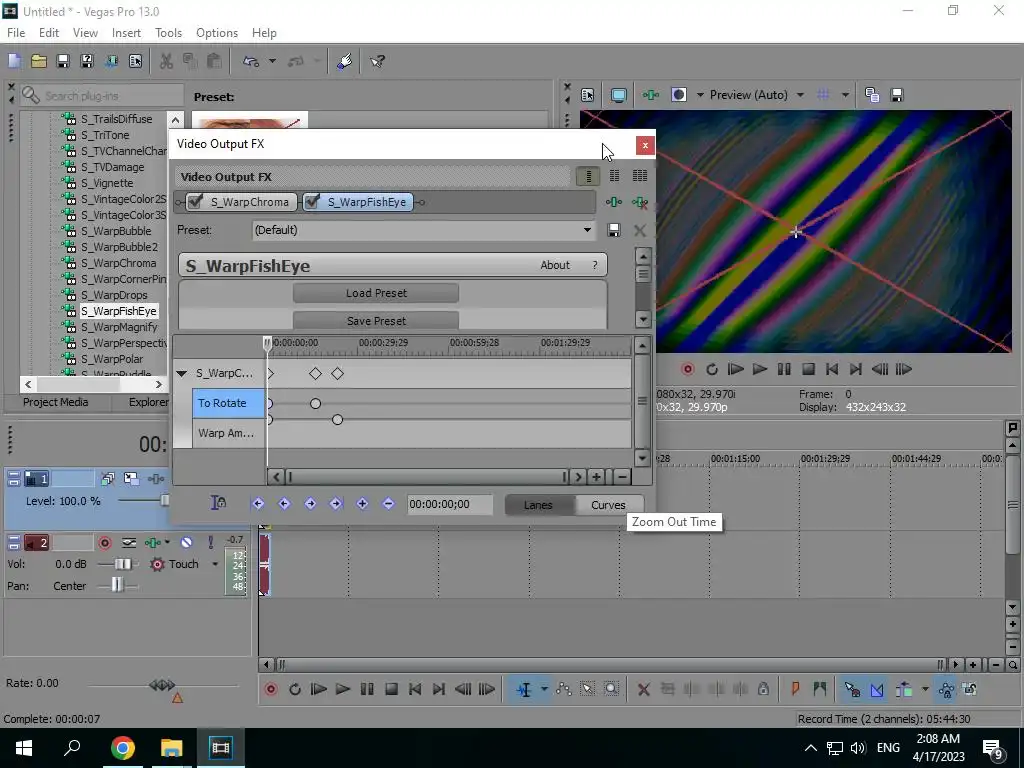Image resolution: width=1024 pixels, height=768 pixels.
Task: Open Google Chrome from the taskbar
Action: (122, 748)
